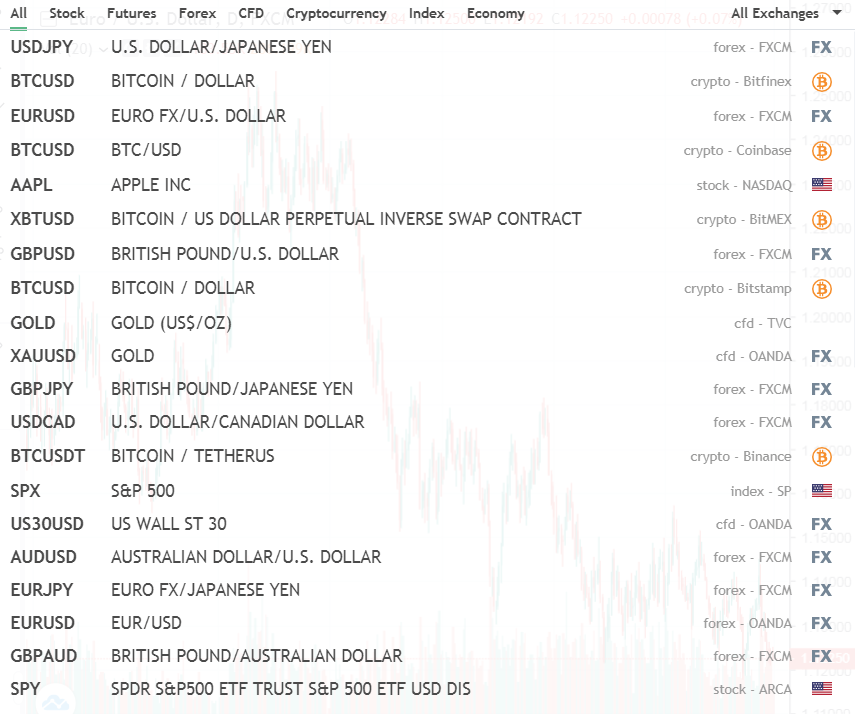Click the FX icon on EURUSD FXCM row
Viewport: 855px width, 714px height.
click(x=821, y=116)
